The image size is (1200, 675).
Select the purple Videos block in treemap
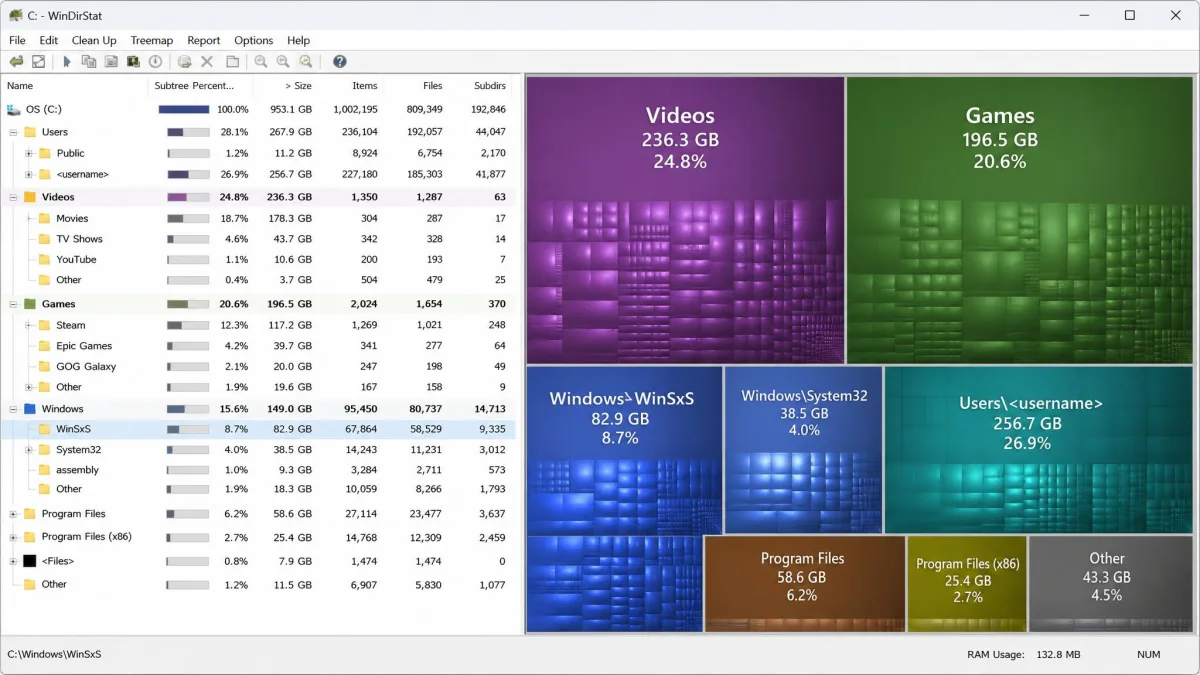point(685,220)
